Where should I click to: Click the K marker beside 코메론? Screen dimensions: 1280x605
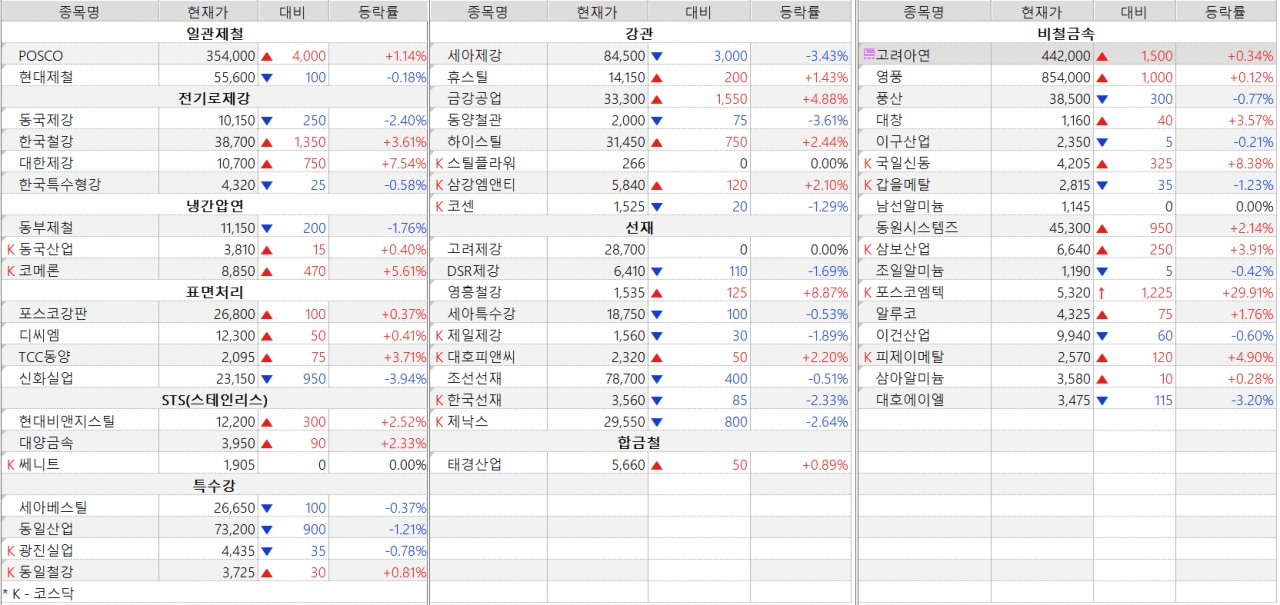pos(11,271)
